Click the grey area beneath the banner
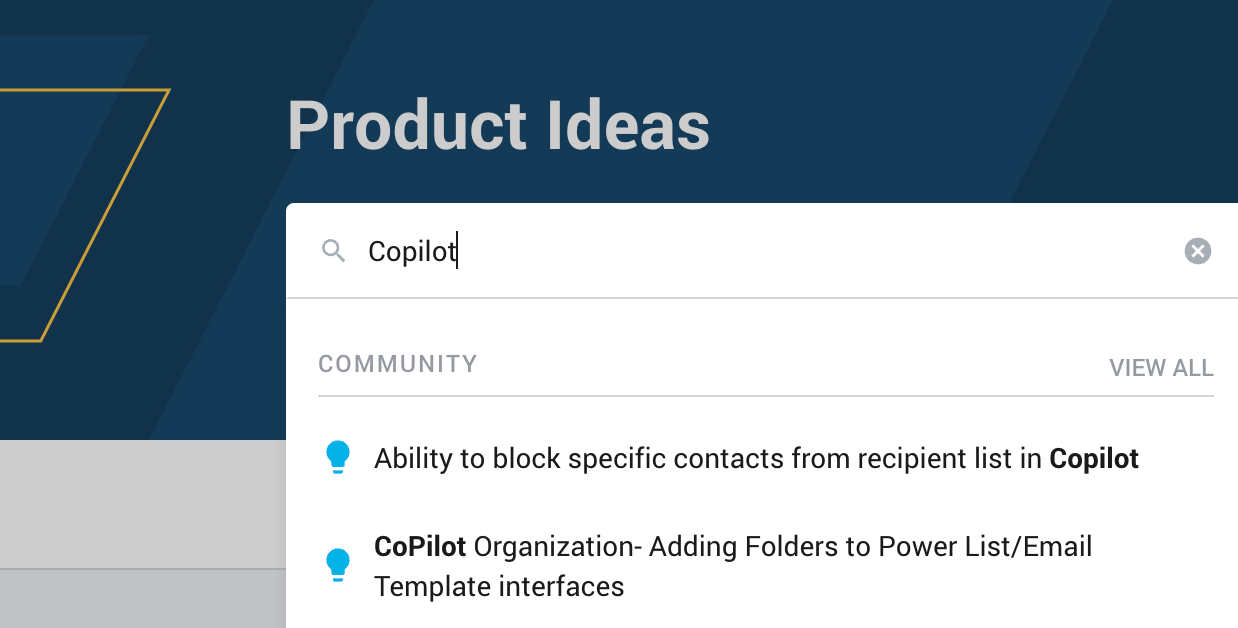The height and width of the screenshot is (628, 1238). 142,504
